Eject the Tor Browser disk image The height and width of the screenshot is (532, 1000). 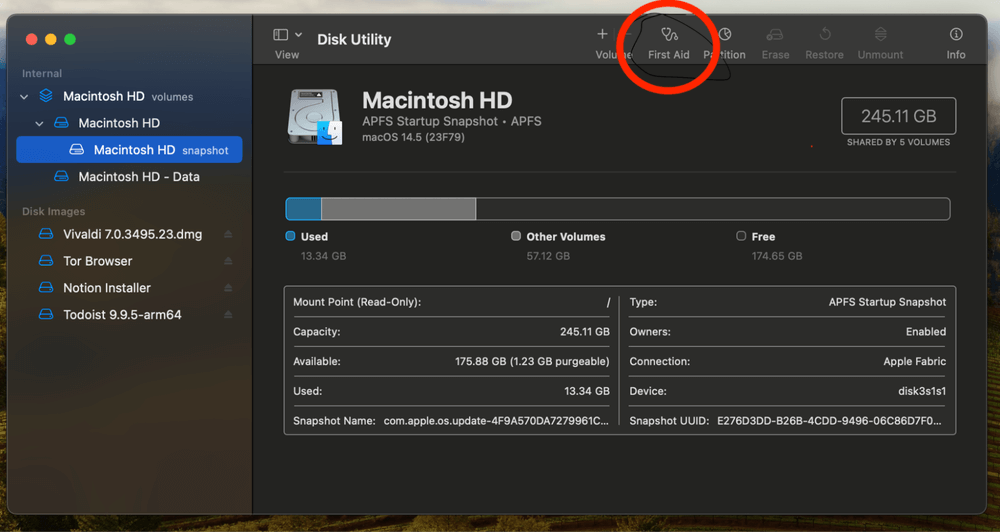[228, 261]
